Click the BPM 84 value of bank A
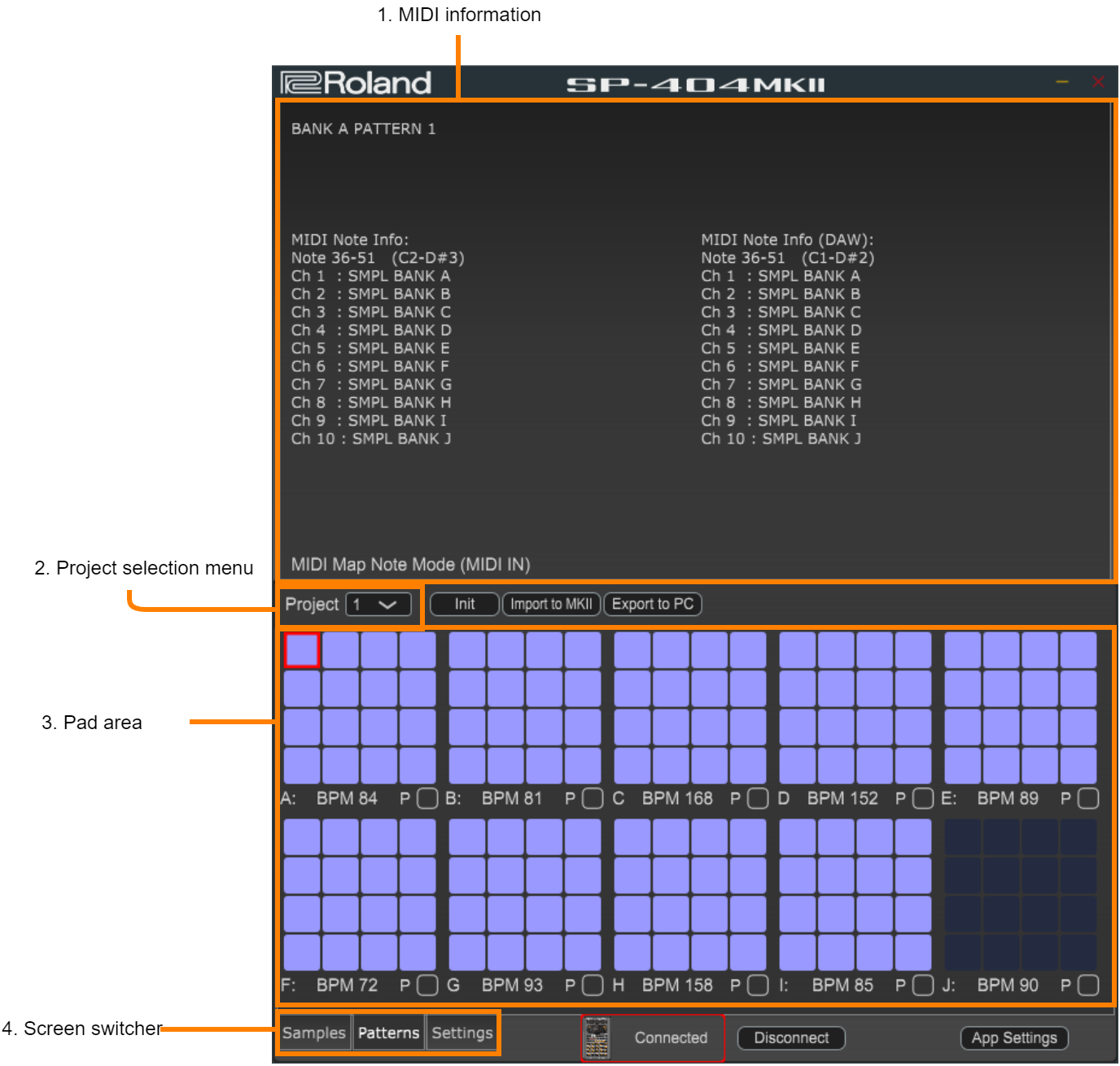This screenshot has width=1120, height=1066. click(x=347, y=798)
